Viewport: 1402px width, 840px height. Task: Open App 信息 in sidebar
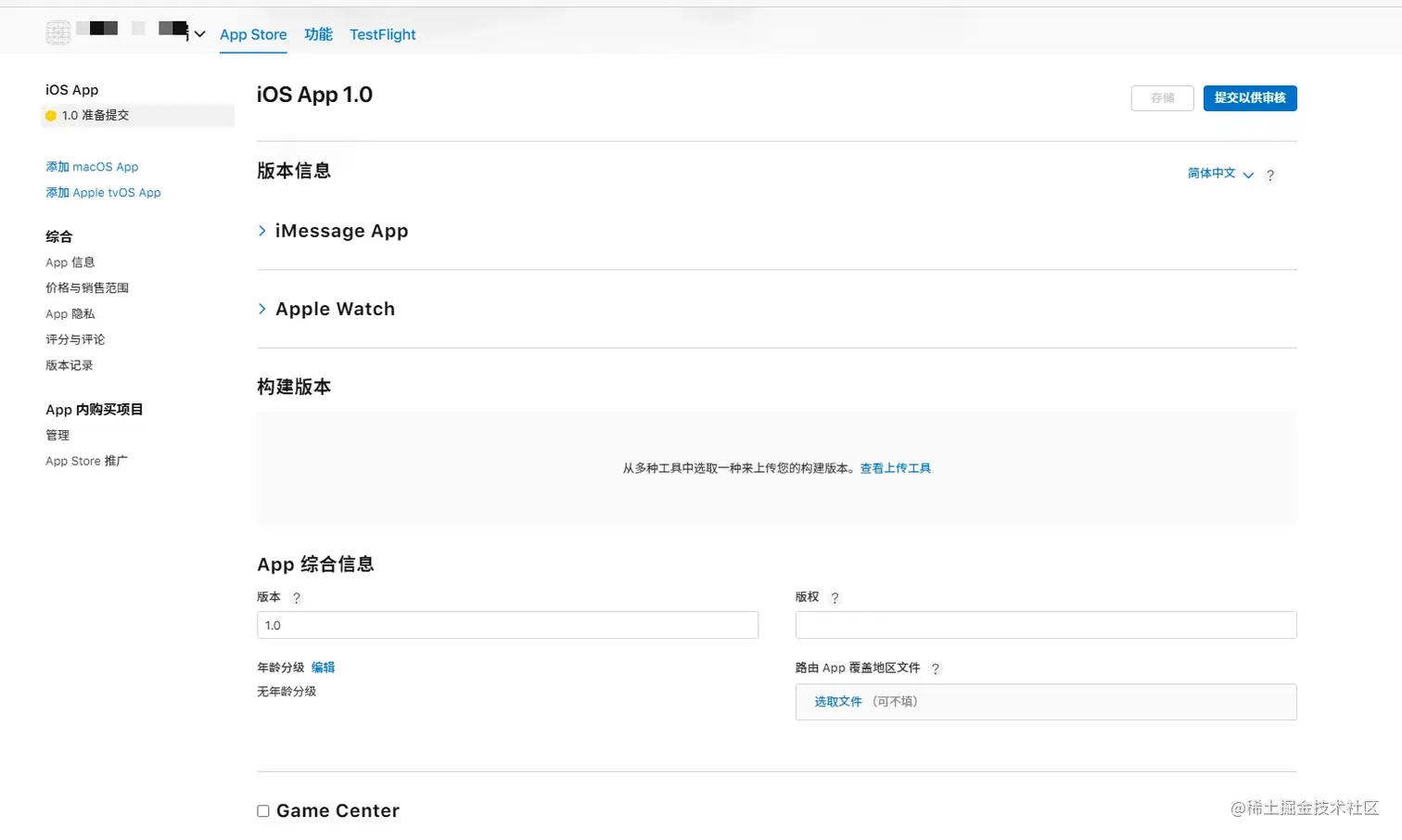point(70,262)
